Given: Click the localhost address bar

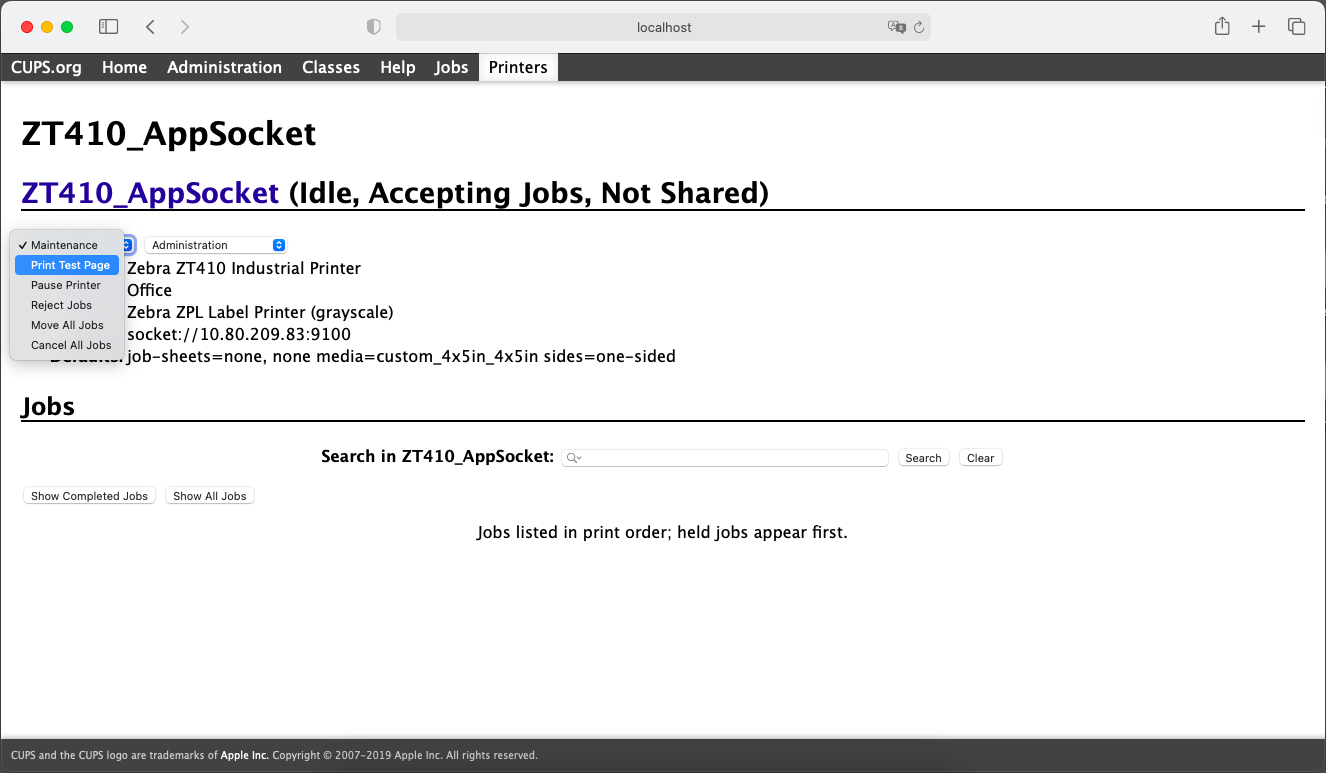Looking at the screenshot, I should (663, 27).
